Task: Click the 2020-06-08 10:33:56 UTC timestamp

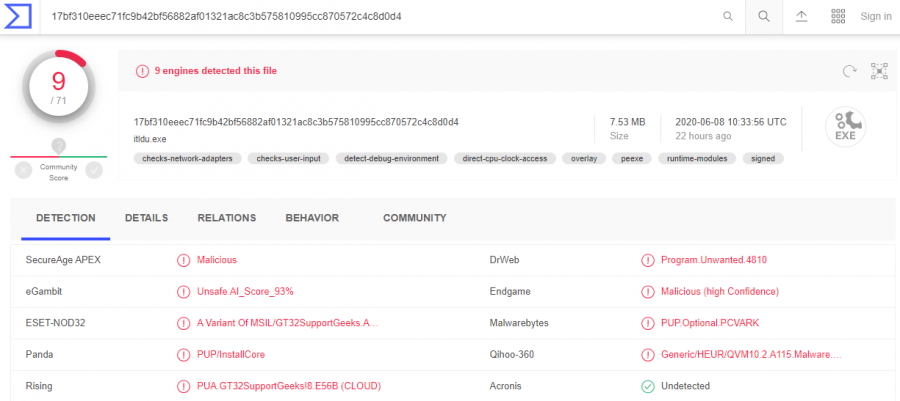Action: pyautogui.click(x=731, y=122)
